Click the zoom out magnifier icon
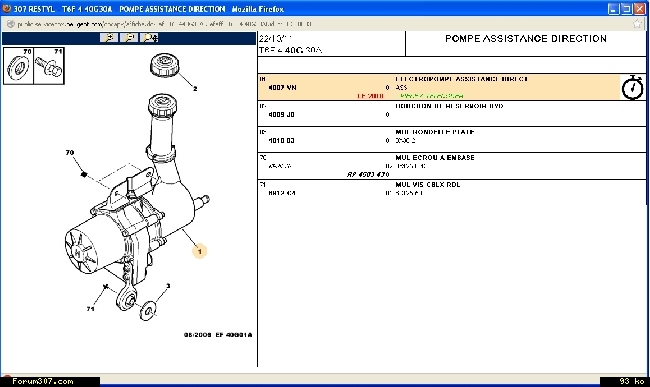This screenshot has height=387, width=650. [x=129, y=38]
